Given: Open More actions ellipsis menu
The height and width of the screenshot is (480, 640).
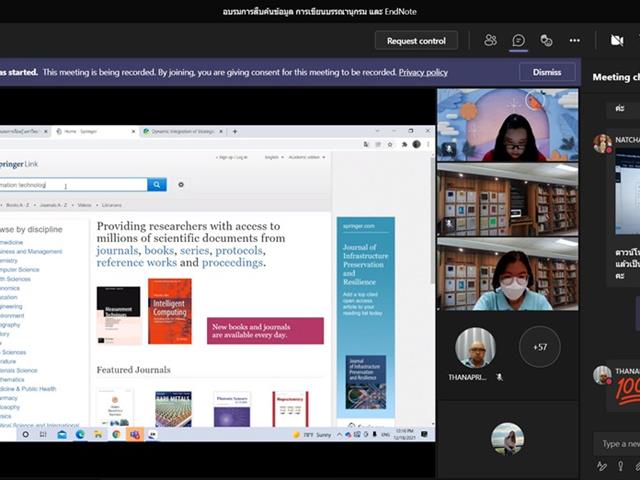Looking at the screenshot, I should click(575, 40).
